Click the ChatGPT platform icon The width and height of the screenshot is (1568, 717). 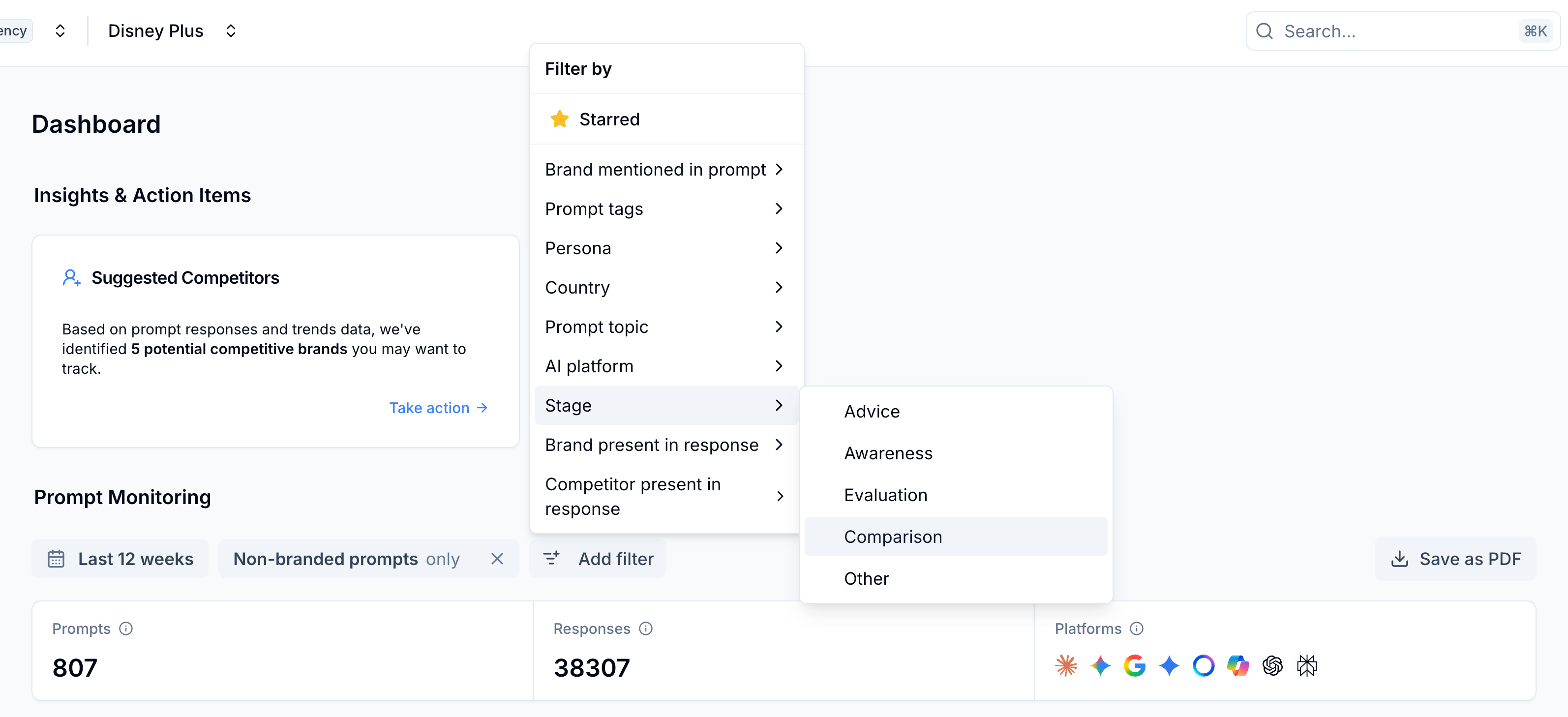1272,665
